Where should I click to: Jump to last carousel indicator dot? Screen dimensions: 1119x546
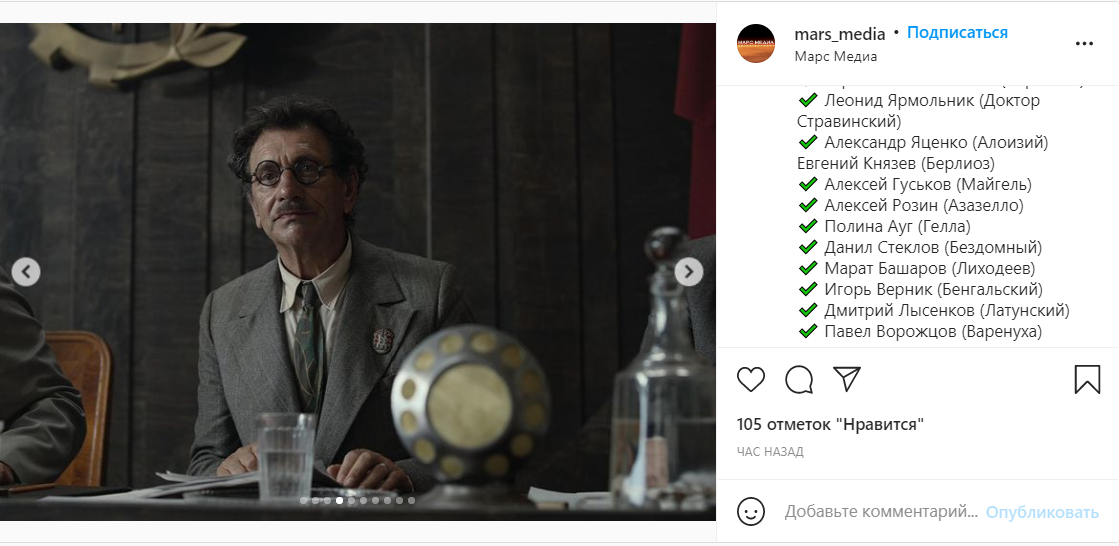tap(411, 500)
